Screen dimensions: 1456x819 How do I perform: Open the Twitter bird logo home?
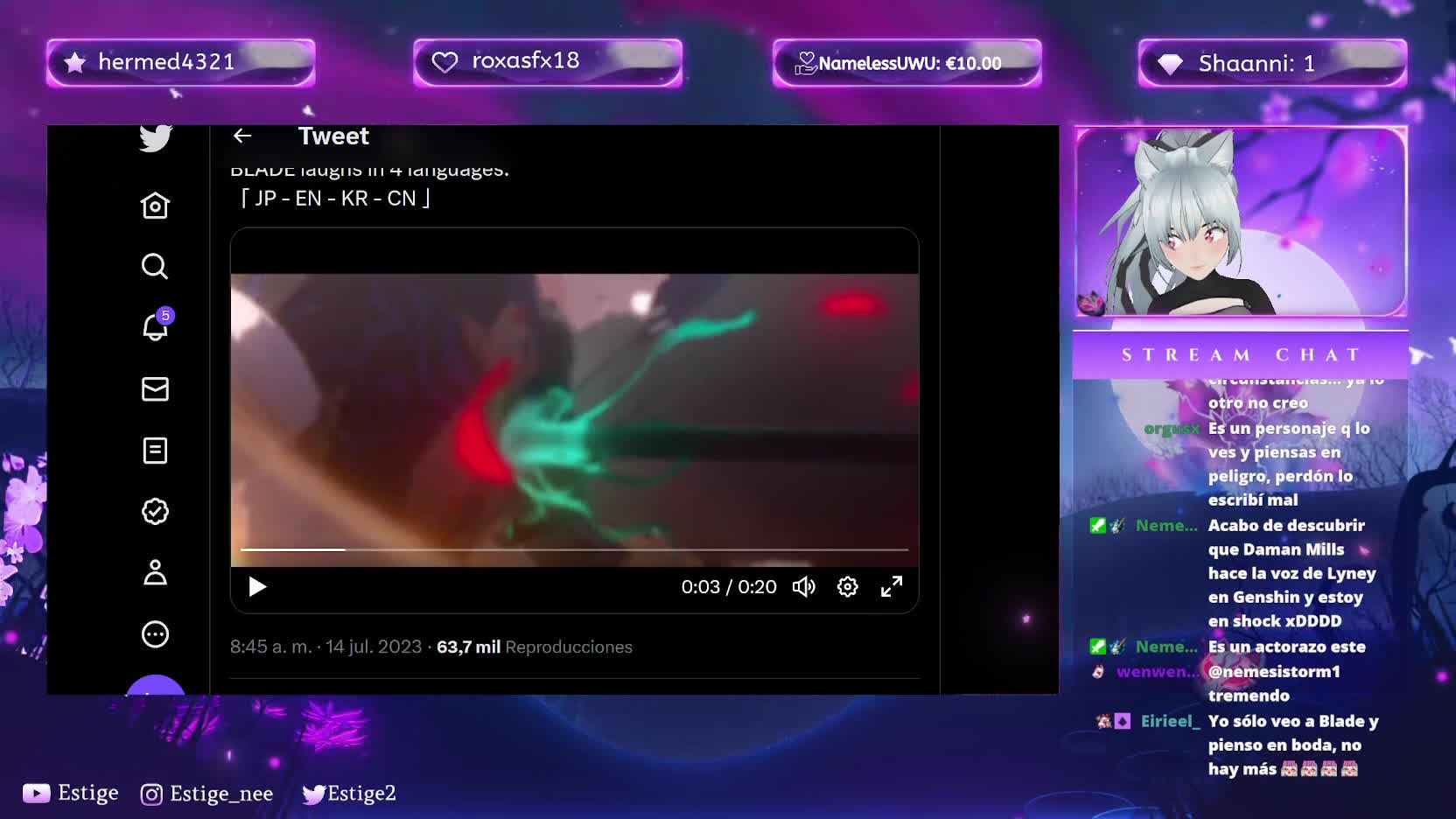[x=156, y=138]
